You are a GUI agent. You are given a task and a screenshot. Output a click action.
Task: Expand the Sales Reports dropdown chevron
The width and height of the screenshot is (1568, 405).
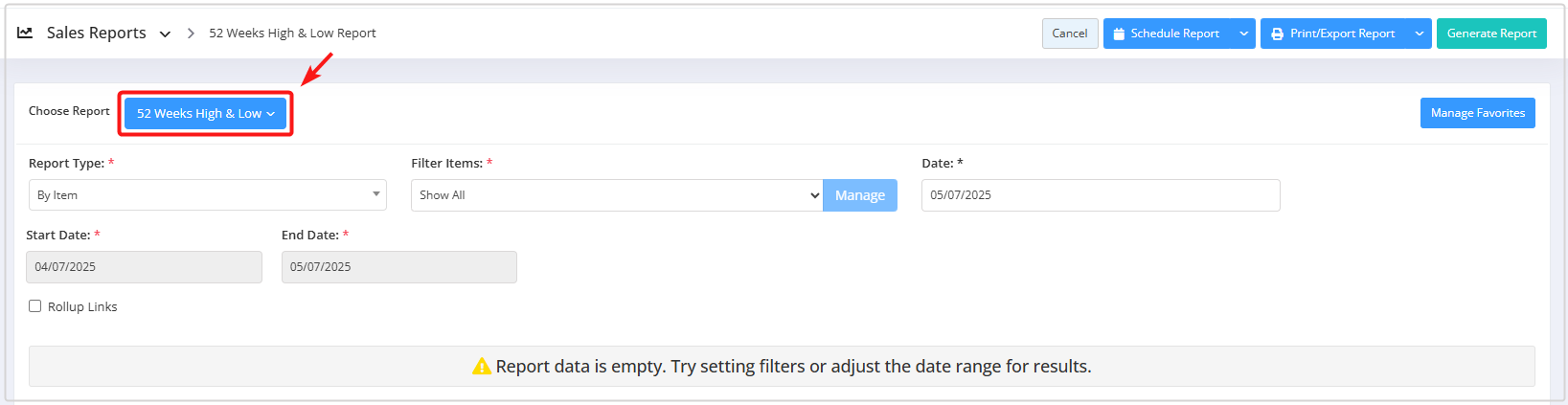point(165,34)
